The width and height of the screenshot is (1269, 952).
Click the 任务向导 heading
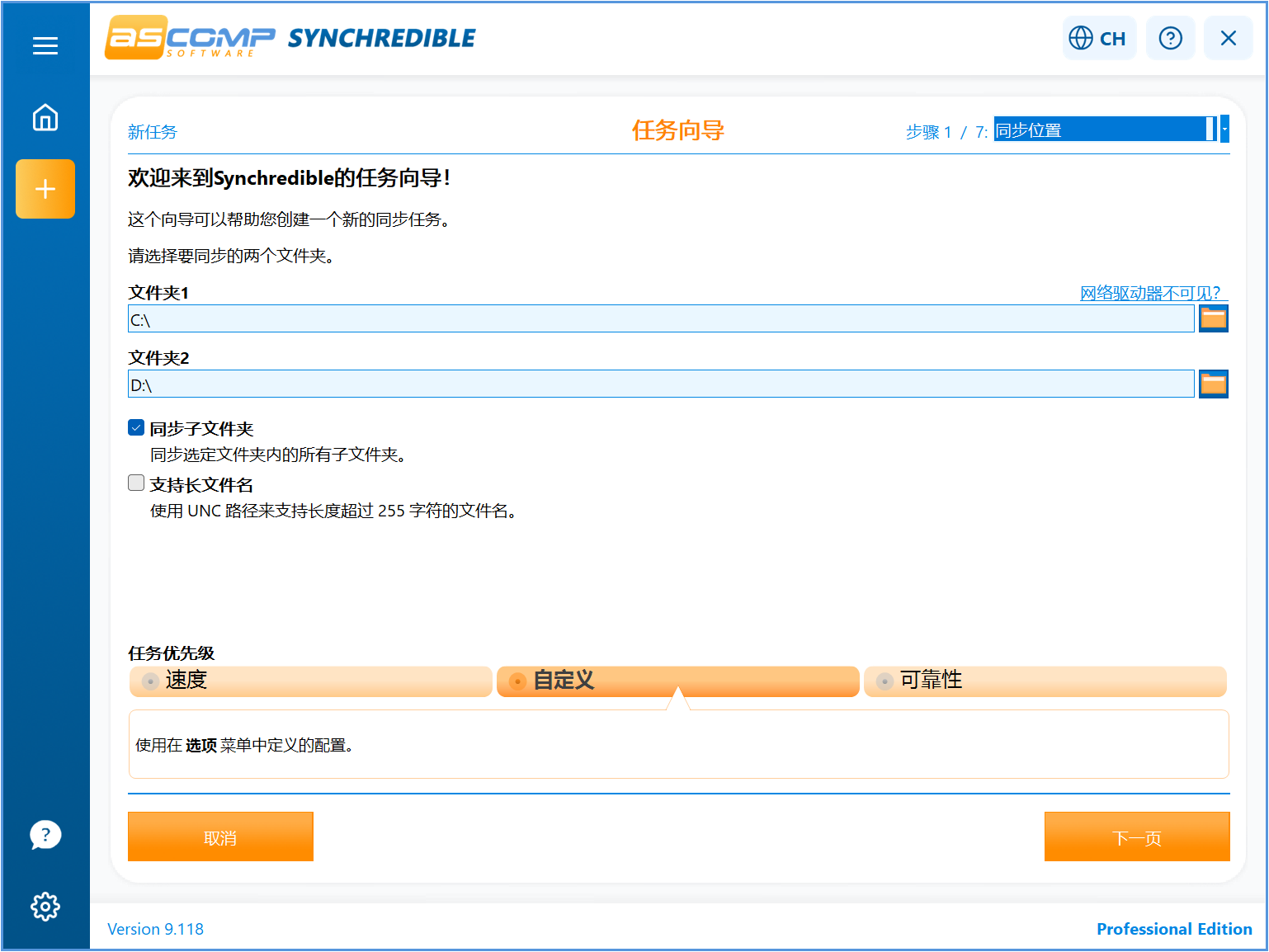678,130
